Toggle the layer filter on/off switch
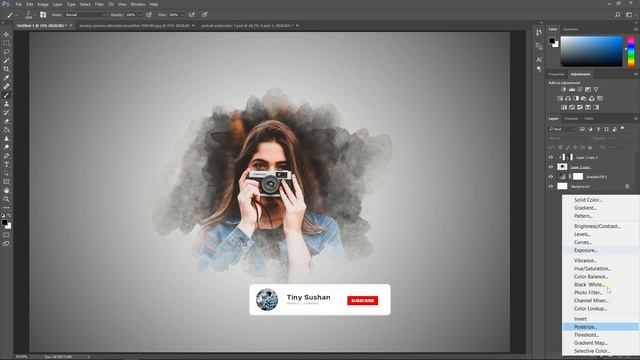The width and height of the screenshot is (640, 360). [x=622, y=129]
